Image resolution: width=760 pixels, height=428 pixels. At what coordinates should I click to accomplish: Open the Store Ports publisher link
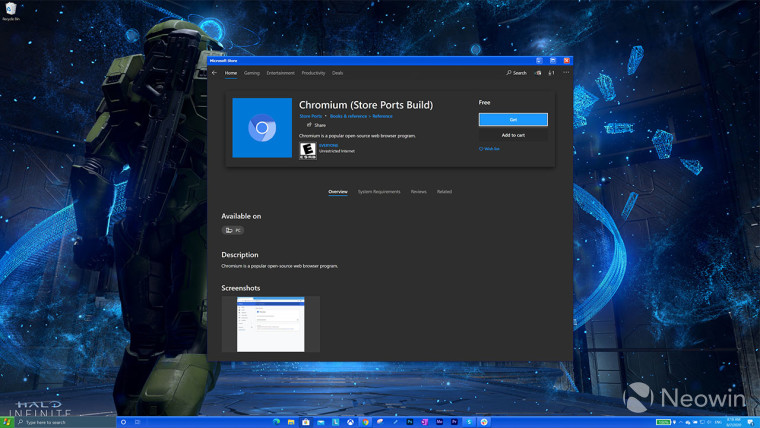point(311,116)
